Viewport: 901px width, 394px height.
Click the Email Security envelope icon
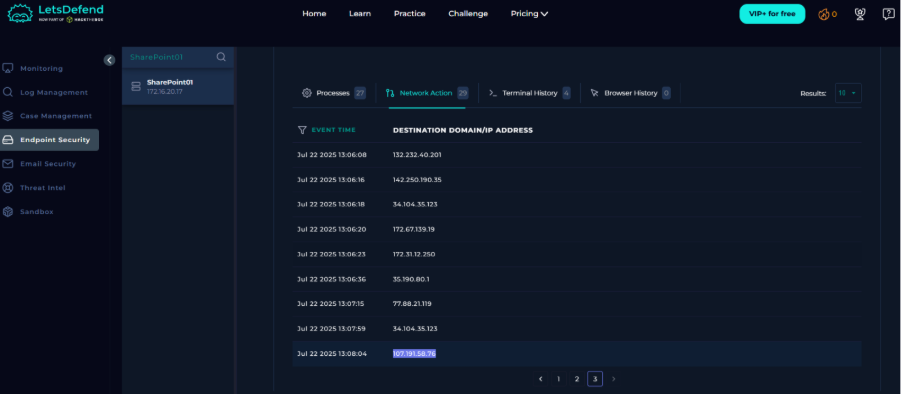click(8, 164)
